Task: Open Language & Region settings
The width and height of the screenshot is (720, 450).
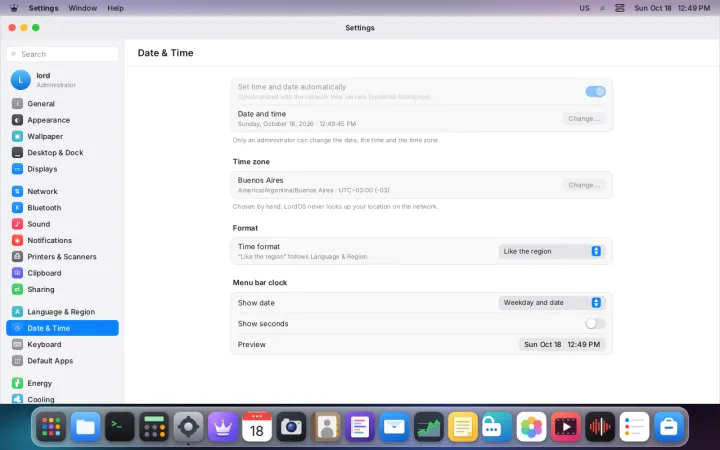Action: [62, 312]
